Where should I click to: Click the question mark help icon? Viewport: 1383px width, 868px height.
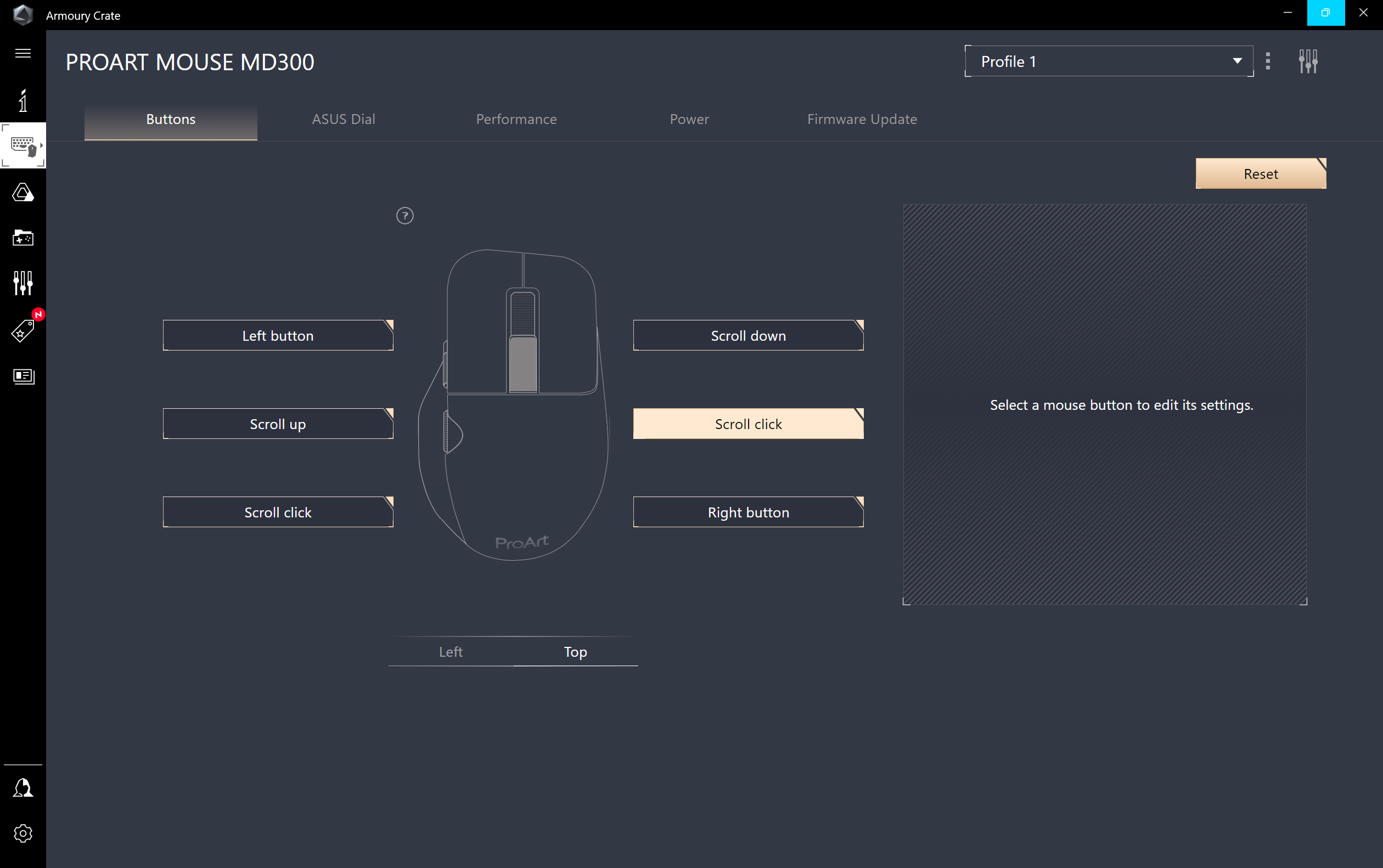[x=404, y=216]
